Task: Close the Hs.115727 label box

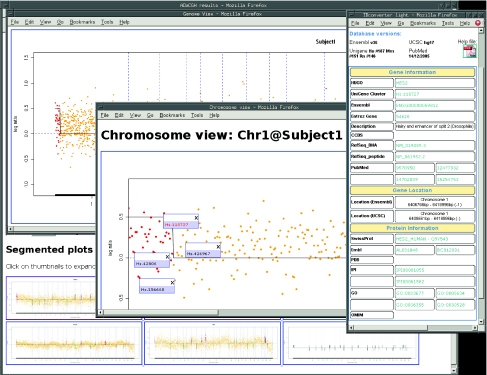Action: click(x=196, y=218)
